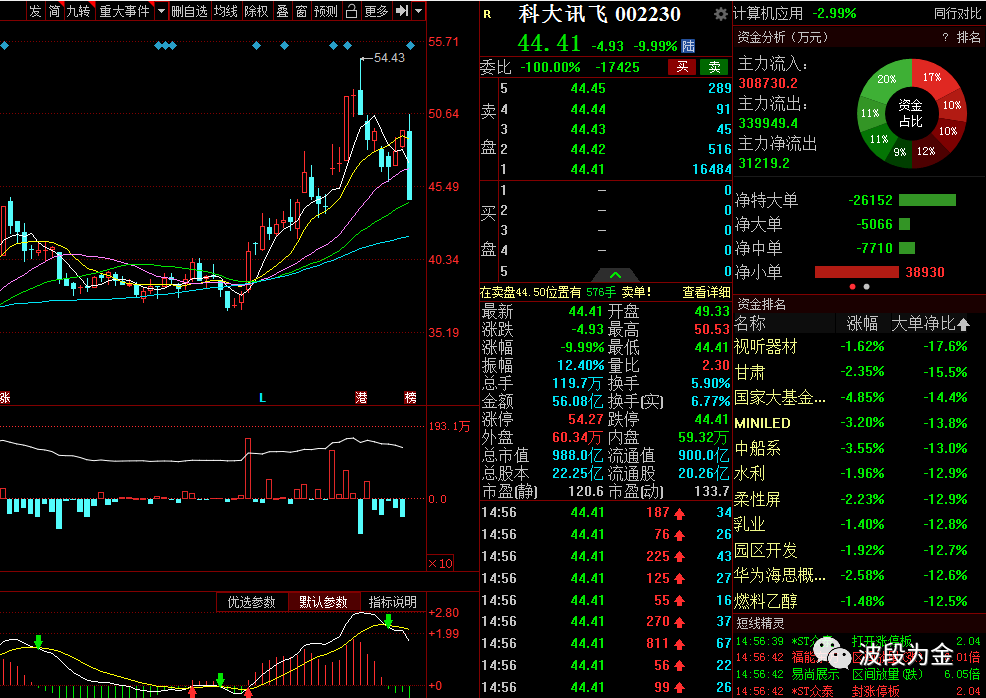Click the 54.43 high price label

point(389,58)
